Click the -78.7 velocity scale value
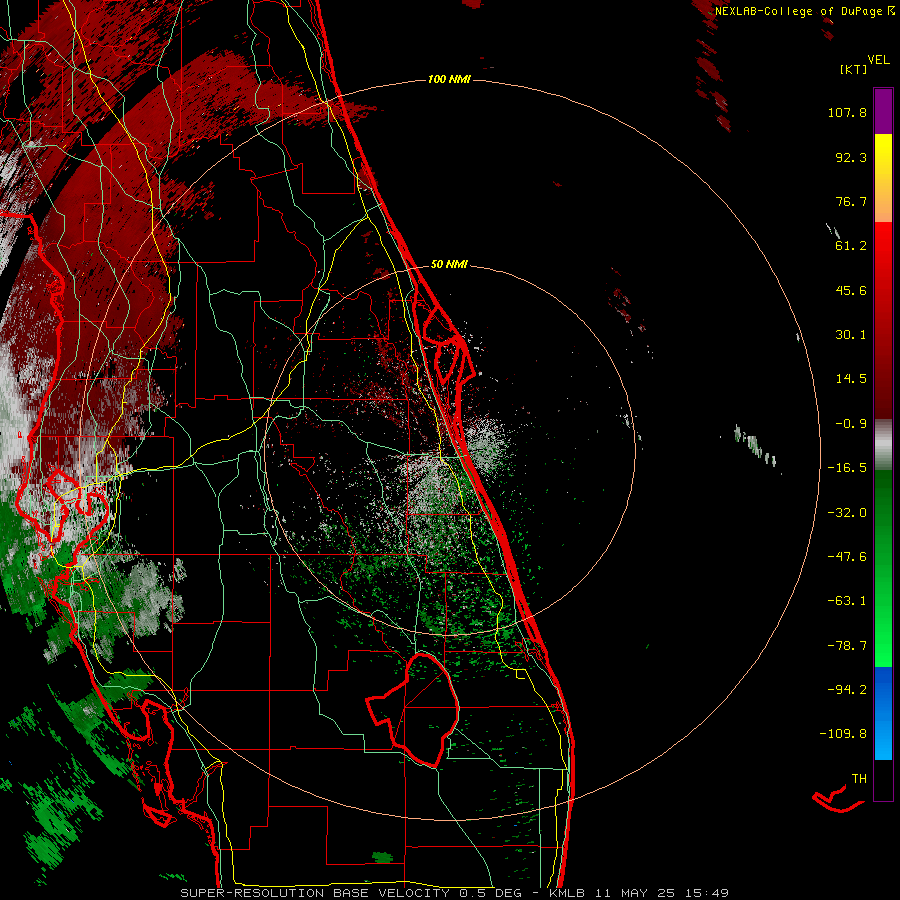Viewport: 900px width, 900px height. [x=847, y=646]
